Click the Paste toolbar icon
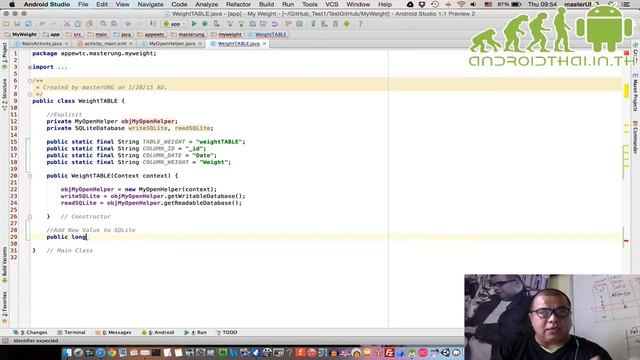 [x=89, y=24]
